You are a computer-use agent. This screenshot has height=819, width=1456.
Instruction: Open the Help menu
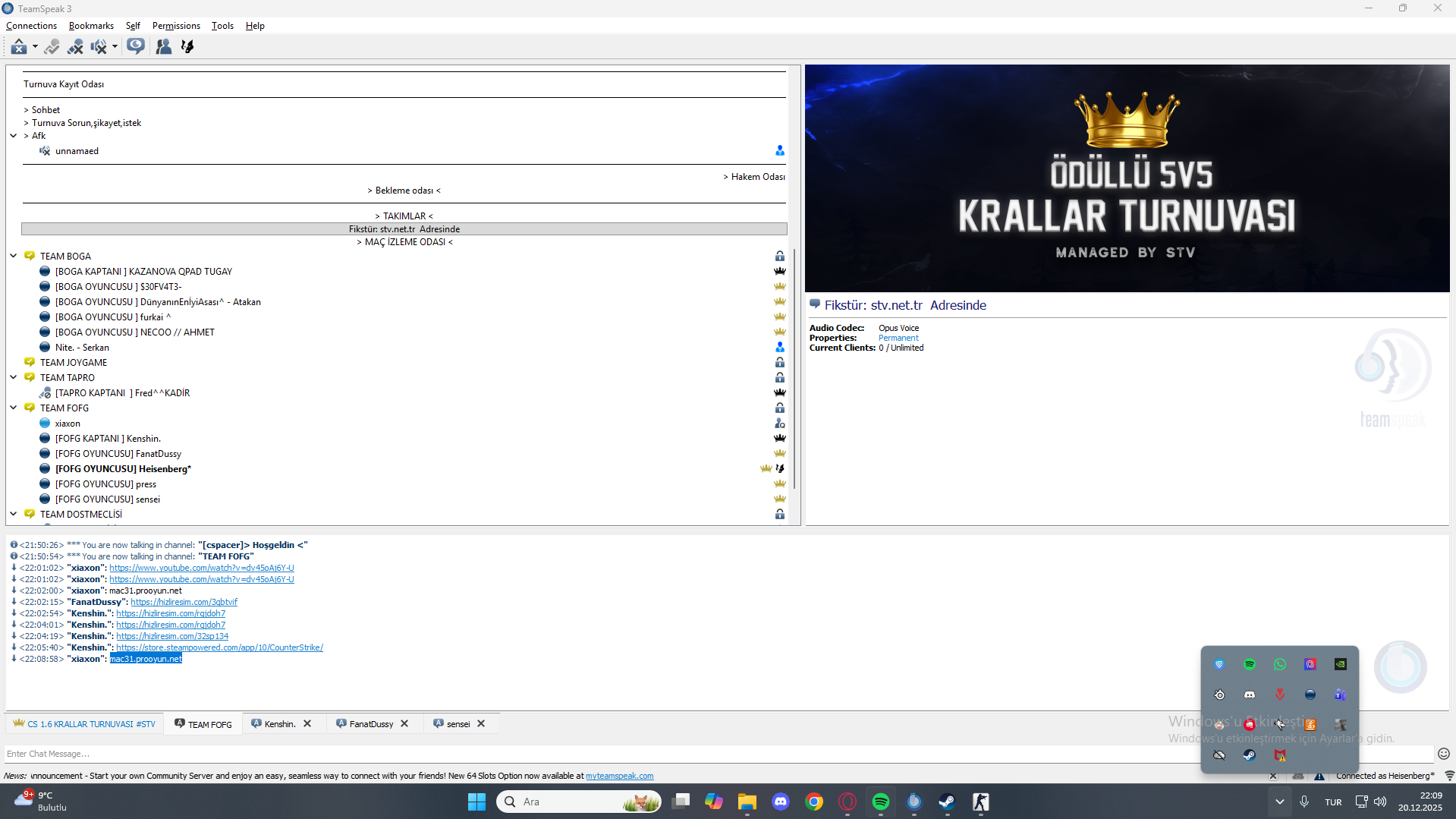click(255, 26)
